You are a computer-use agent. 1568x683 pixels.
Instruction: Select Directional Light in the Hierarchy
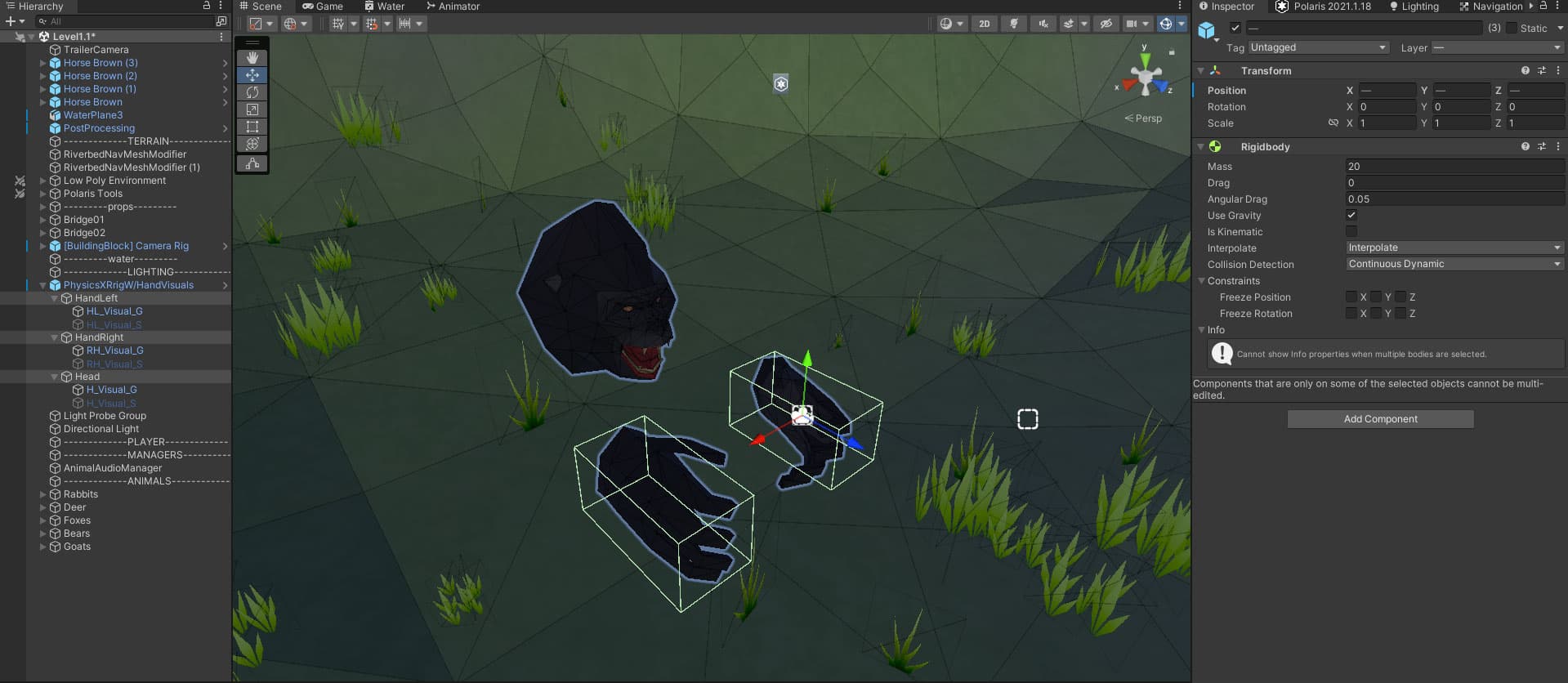[x=101, y=429]
